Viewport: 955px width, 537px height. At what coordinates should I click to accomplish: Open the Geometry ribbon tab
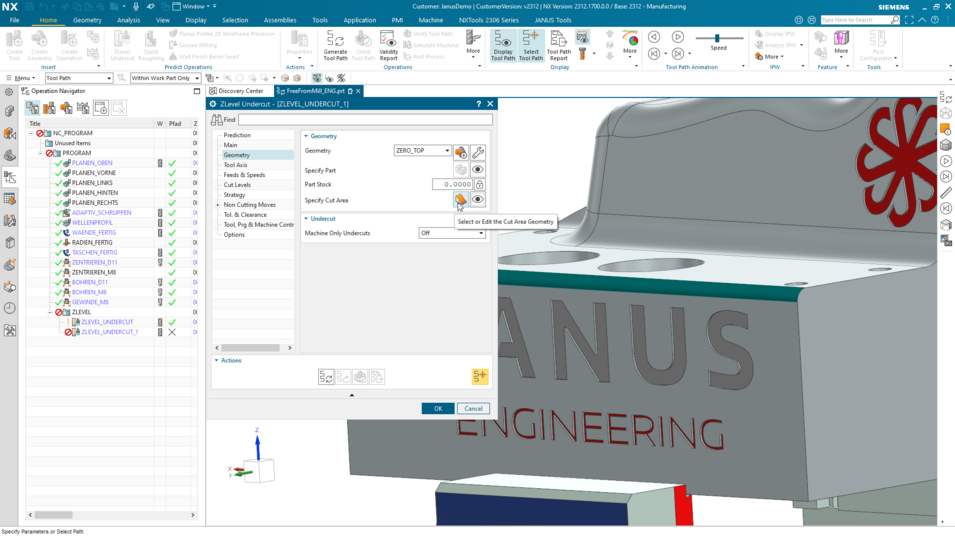pyautogui.click(x=87, y=20)
